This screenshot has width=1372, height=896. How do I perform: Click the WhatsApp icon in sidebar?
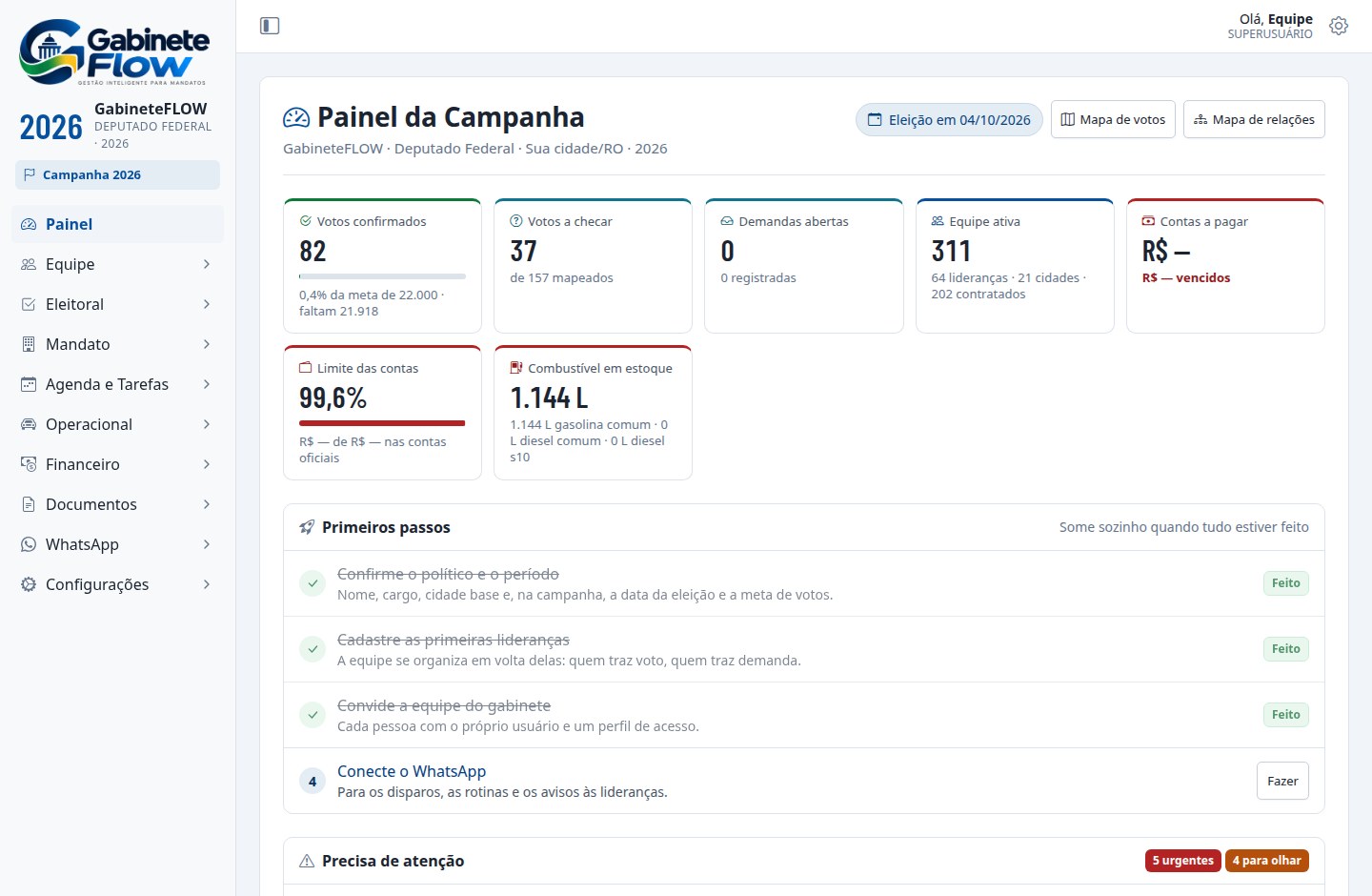(29, 544)
